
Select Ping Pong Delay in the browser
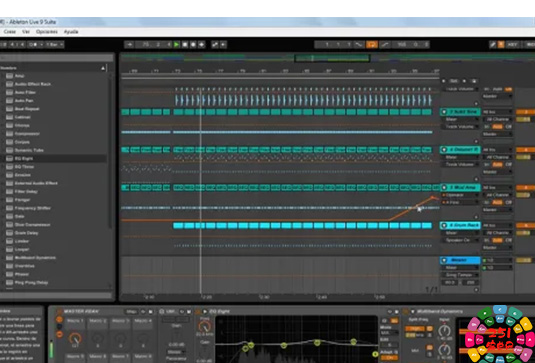point(31,283)
